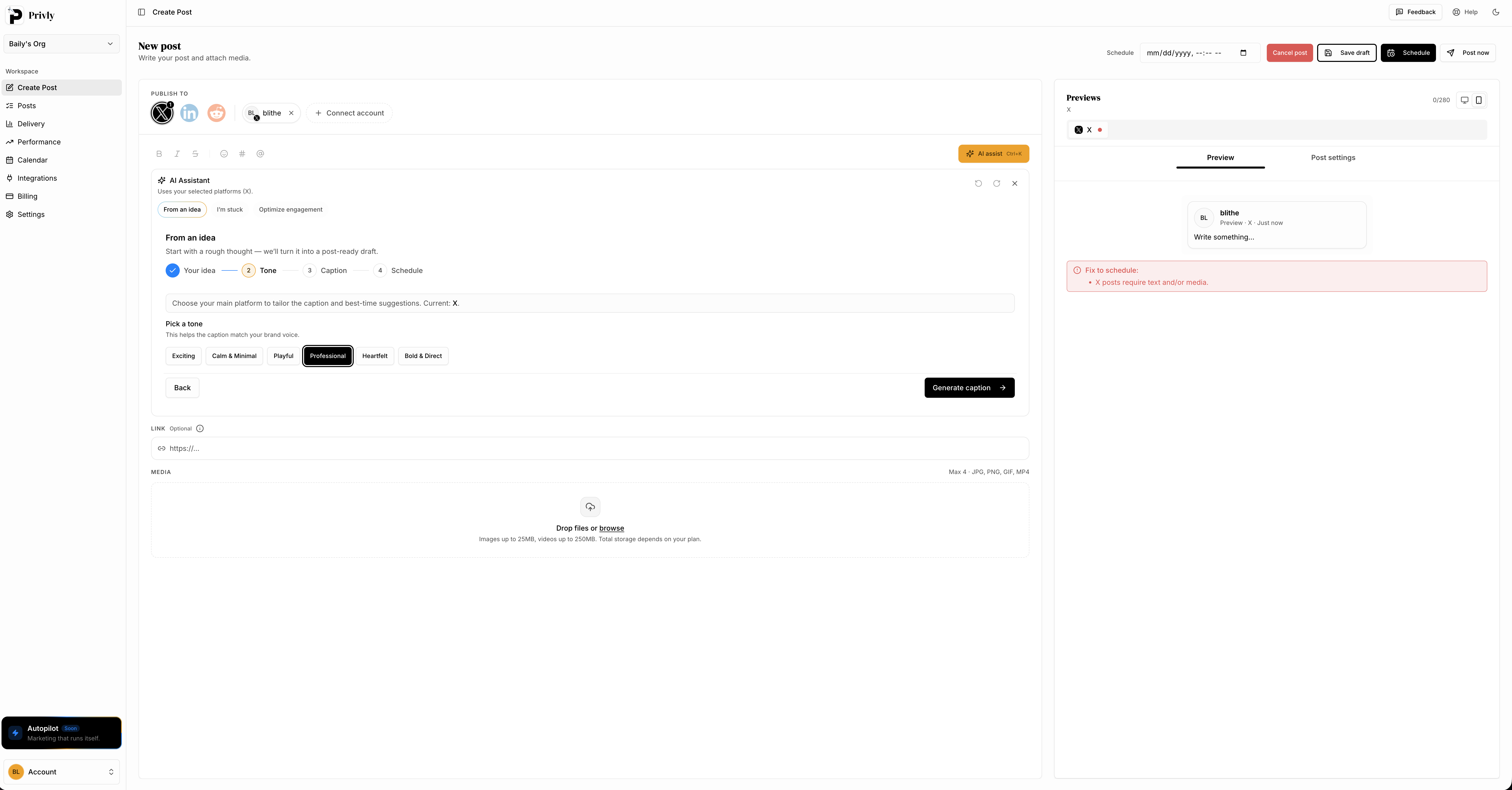This screenshot has height=790, width=1512.
Task: Select the Playful tone option
Action: pos(283,355)
